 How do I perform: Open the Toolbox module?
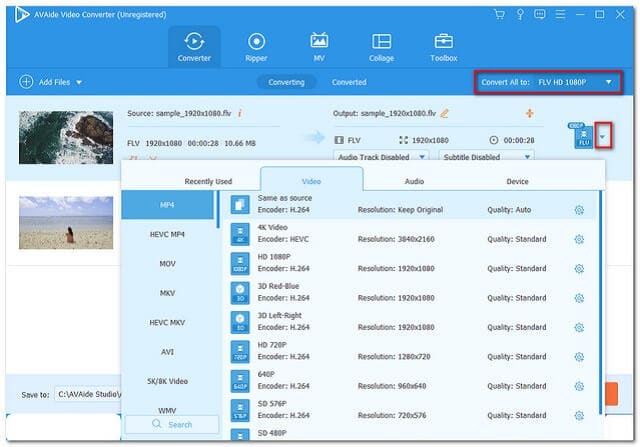pos(444,47)
